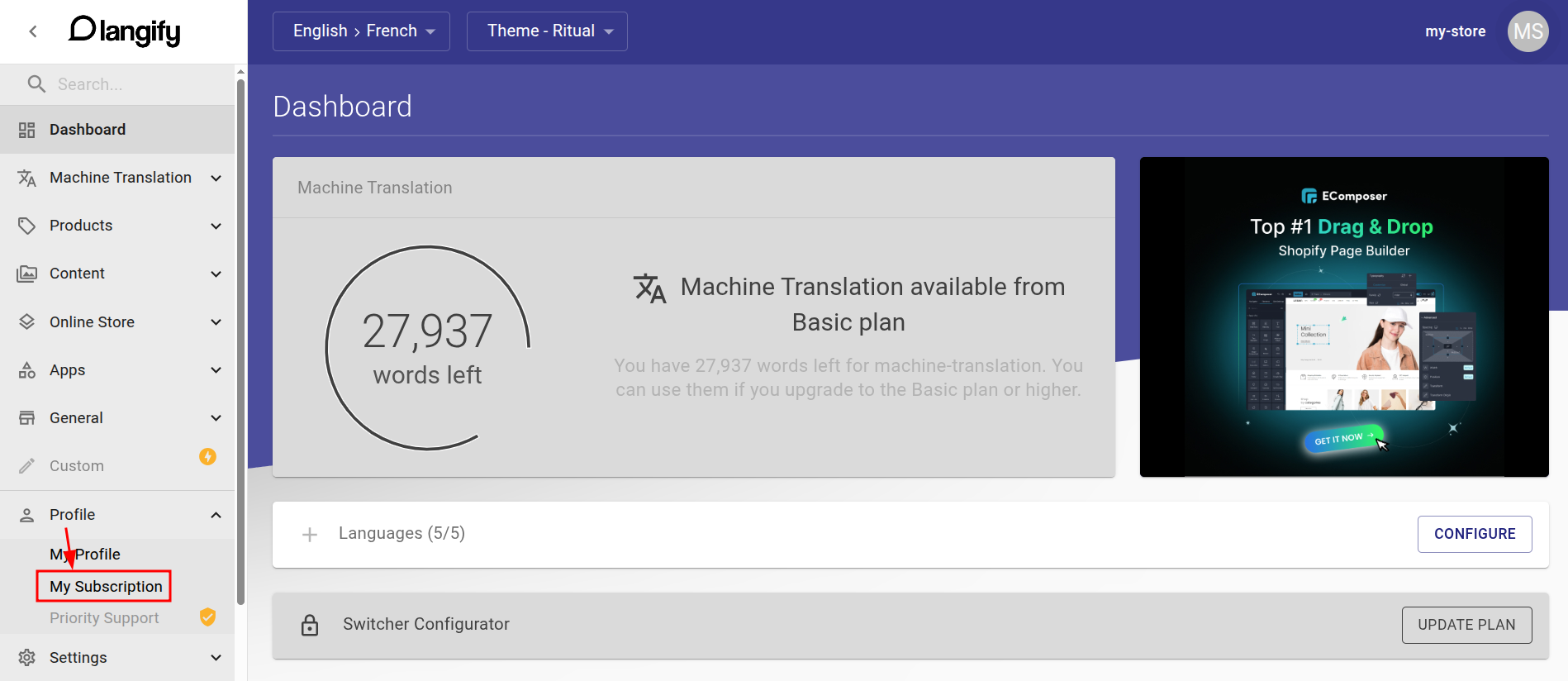Viewport: 1568px width, 681px height.
Task: Click into the Search field
Action: (140, 84)
